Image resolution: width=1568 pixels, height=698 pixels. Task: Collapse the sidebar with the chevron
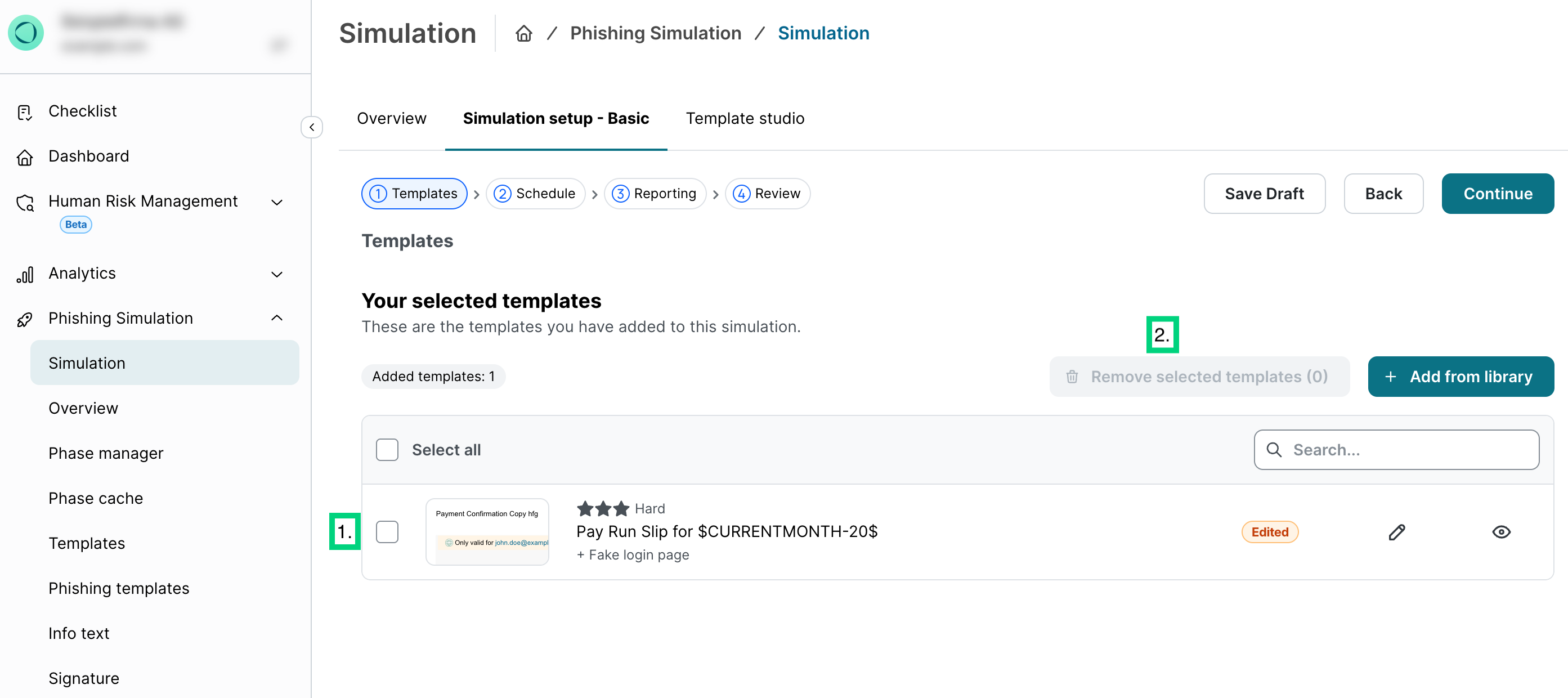[311, 127]
